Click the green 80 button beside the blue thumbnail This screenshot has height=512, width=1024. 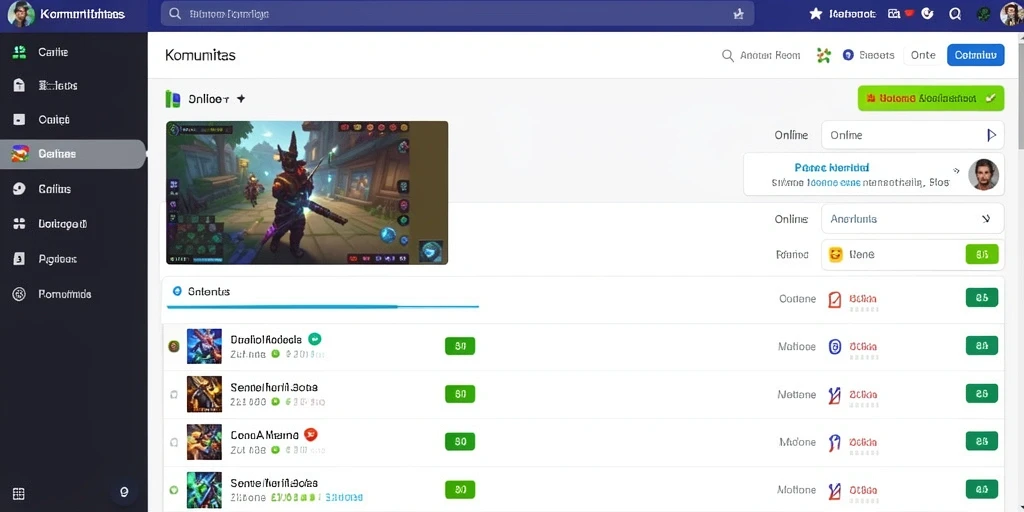point(460,346)
